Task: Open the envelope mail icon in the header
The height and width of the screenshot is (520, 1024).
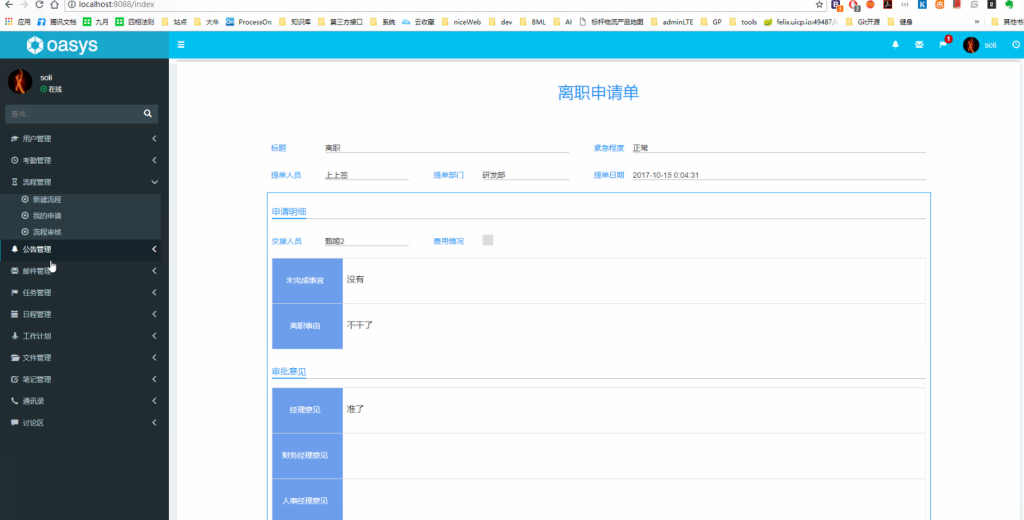Action: pos(919,44)
